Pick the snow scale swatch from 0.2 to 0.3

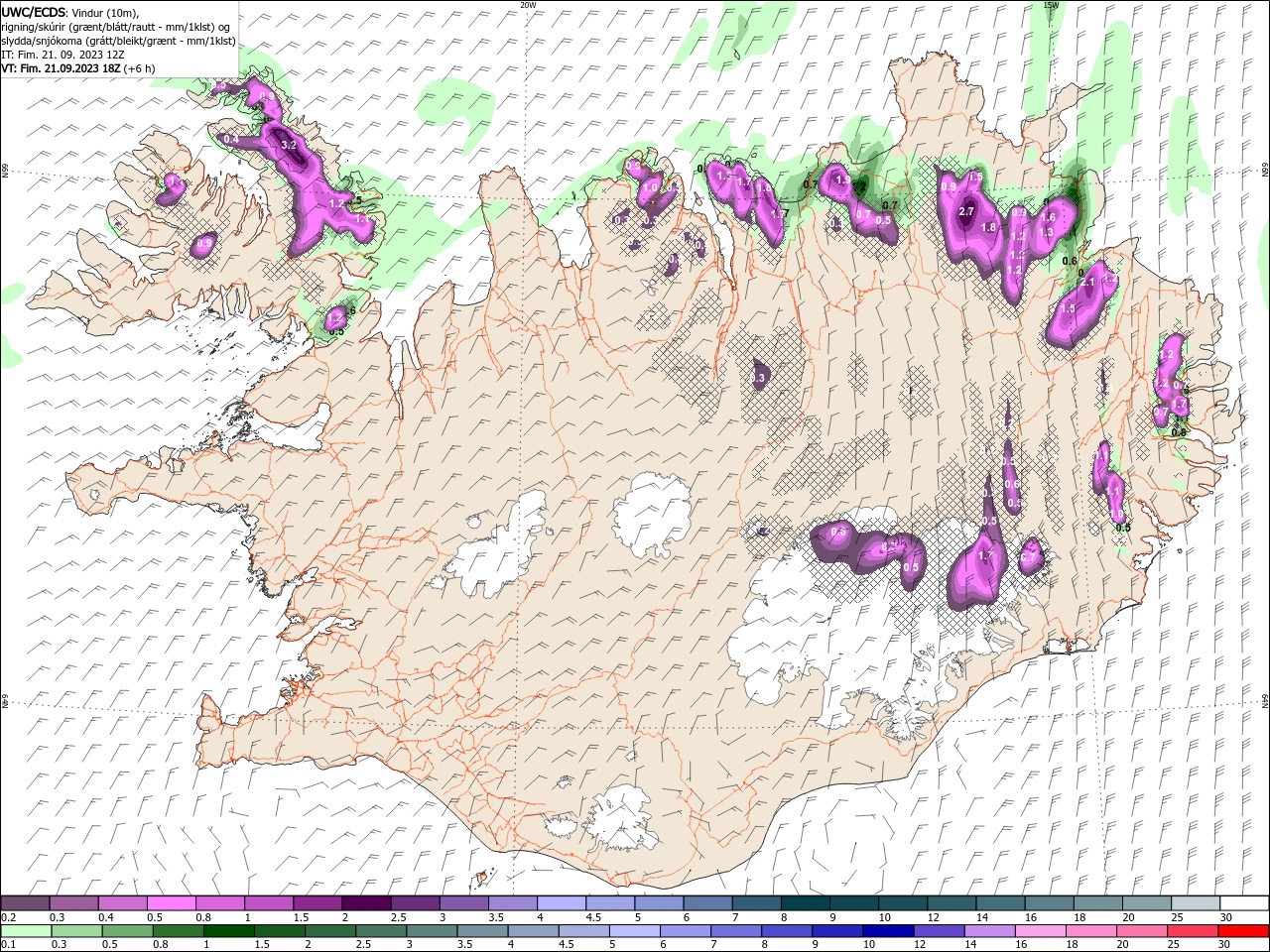click(25, 902)
